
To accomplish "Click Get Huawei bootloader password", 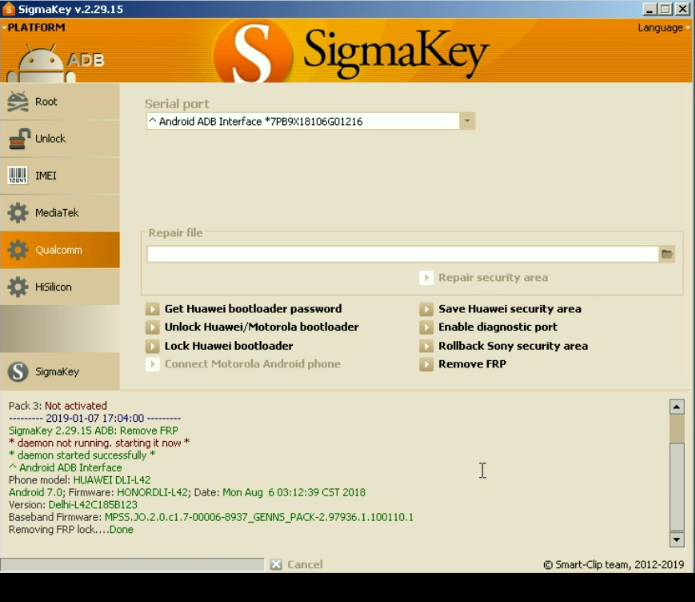I will coord(244,309).
